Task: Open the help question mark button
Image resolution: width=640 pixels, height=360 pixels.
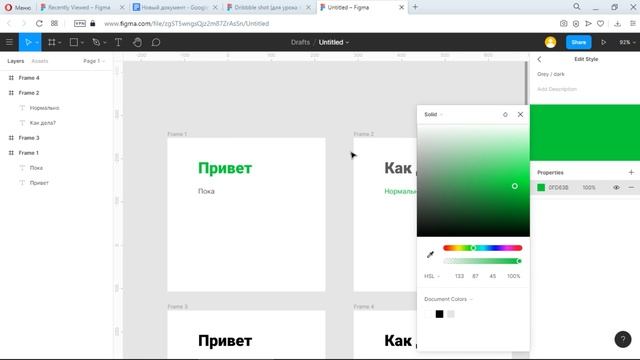Action: pos(623,339)
